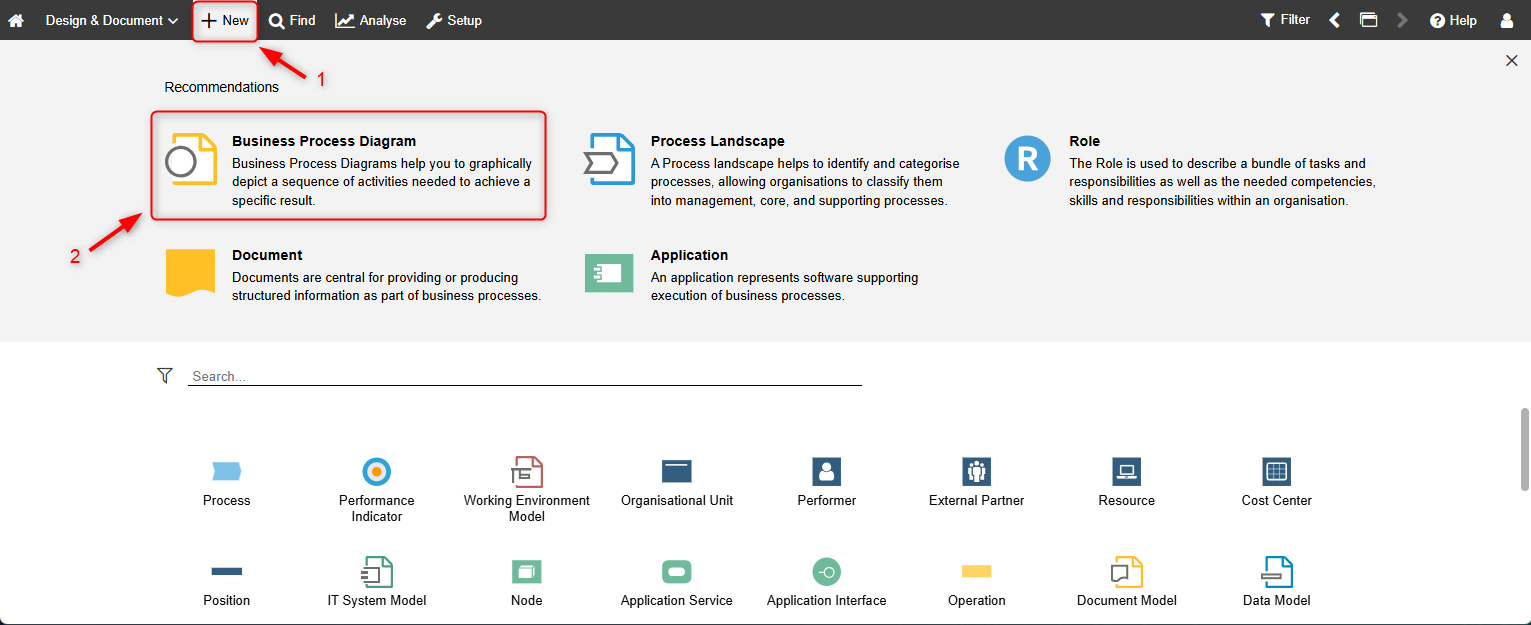Select Business Process Diagram recommendation
1531x625 pixels.
point(348,165)
